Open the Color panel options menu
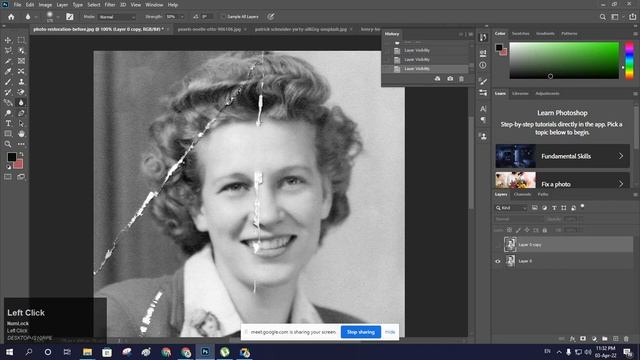 pyautogui.click(x=635, y=33)
